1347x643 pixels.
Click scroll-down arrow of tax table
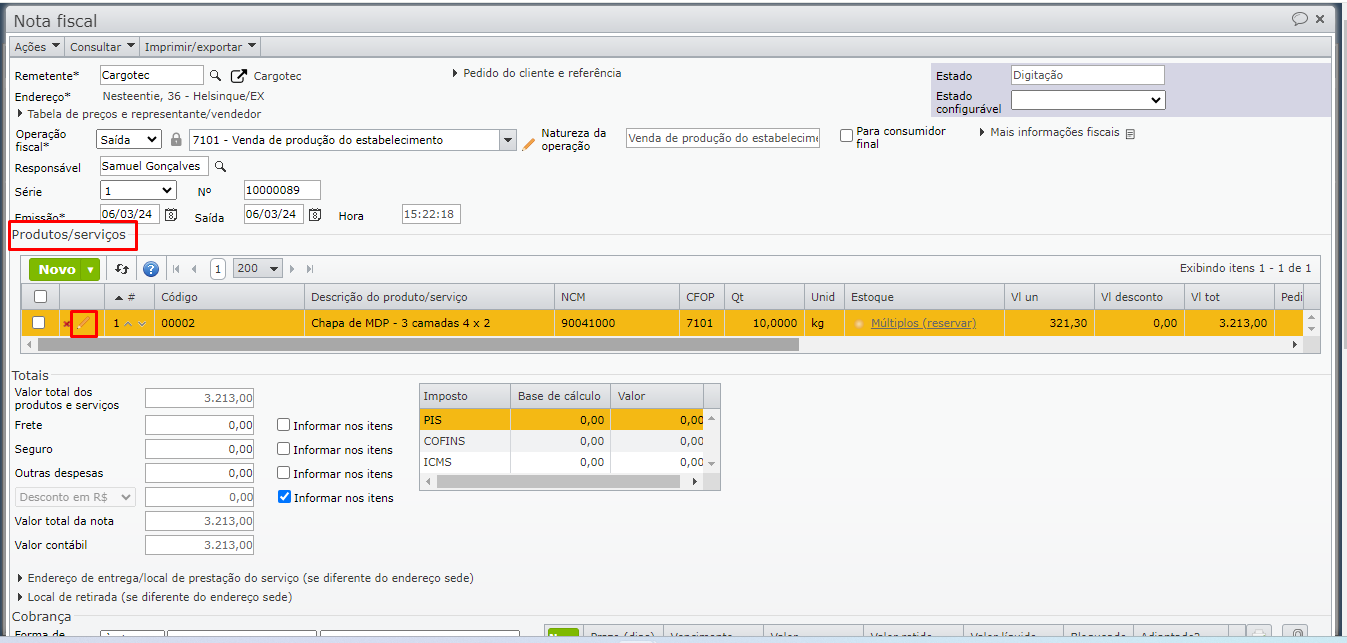[x=712, y=464]
